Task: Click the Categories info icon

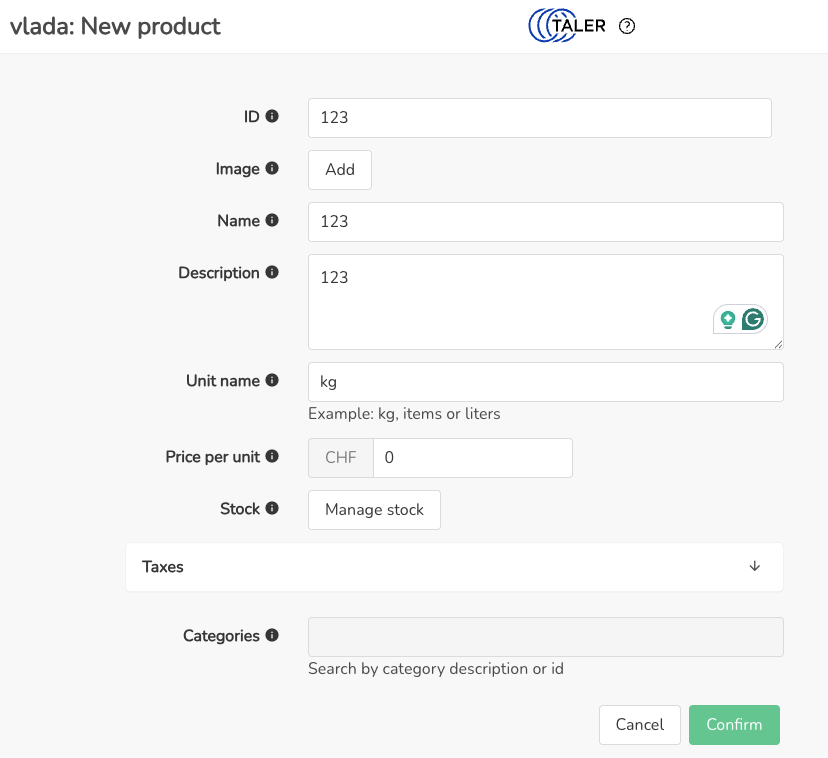Action: pos(272,635)
